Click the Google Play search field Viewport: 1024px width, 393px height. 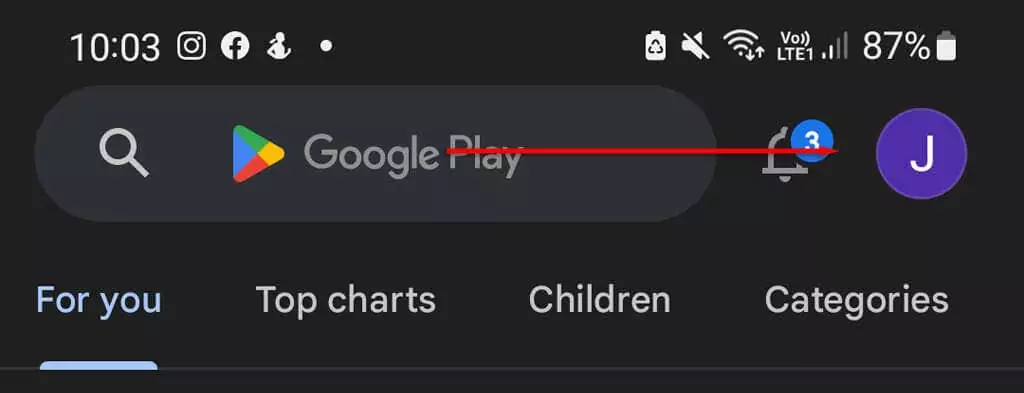click(376, 153)
